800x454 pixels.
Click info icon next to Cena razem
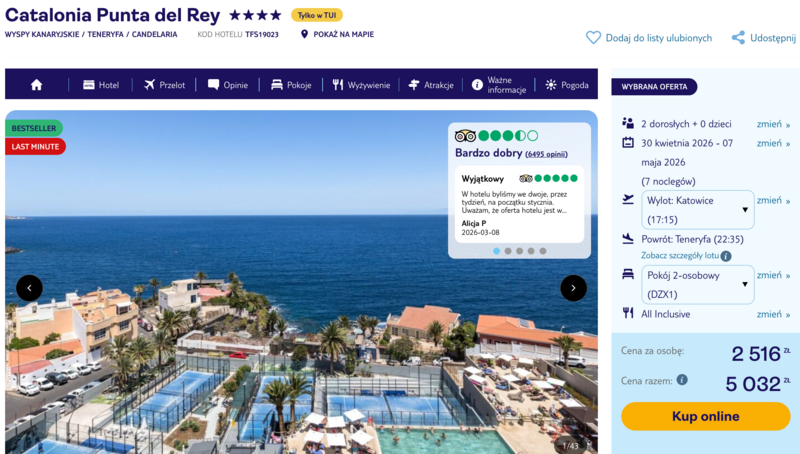point(682,380)
